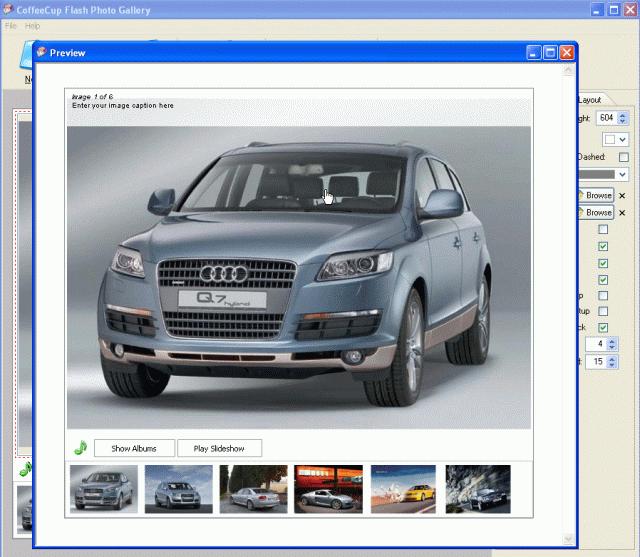Uncheck the first of three checked green checkboxes
This screenshot has height=557, width=640.
(x=603, y=246)
